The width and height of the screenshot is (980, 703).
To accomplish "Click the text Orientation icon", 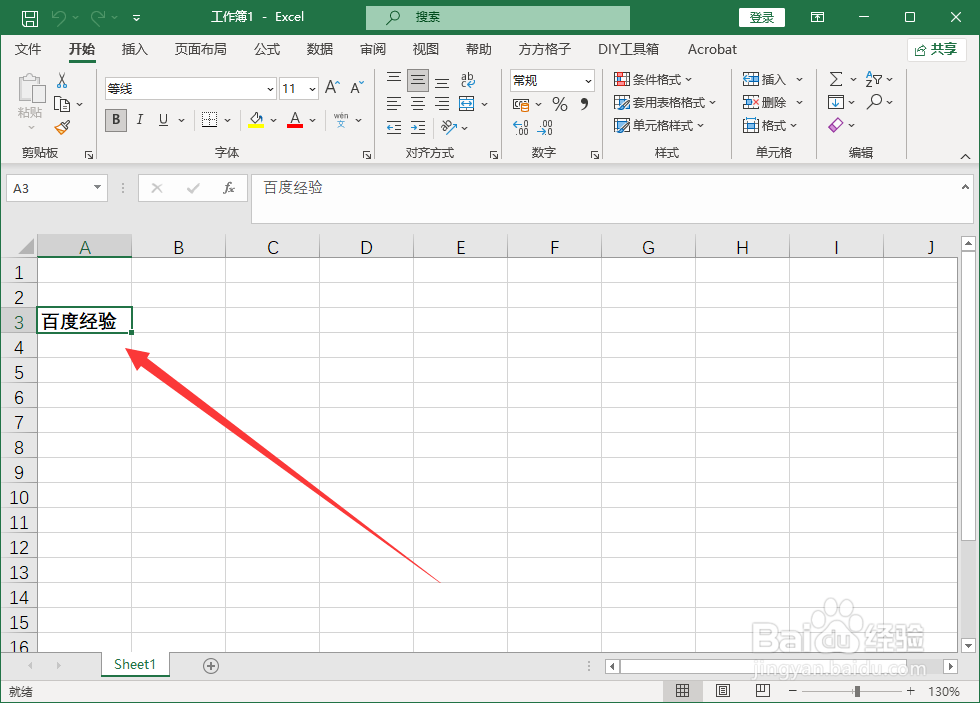I will (x=449, y=127).
